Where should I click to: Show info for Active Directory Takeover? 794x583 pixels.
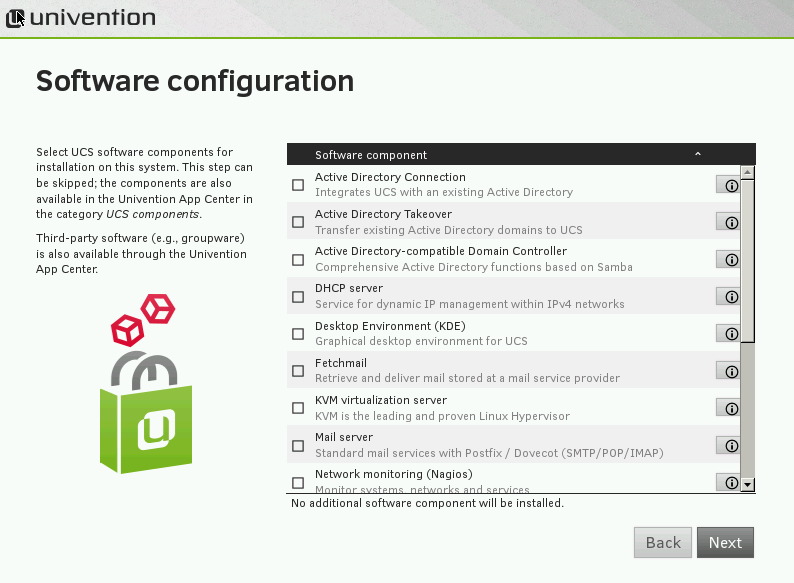(728, 222)
